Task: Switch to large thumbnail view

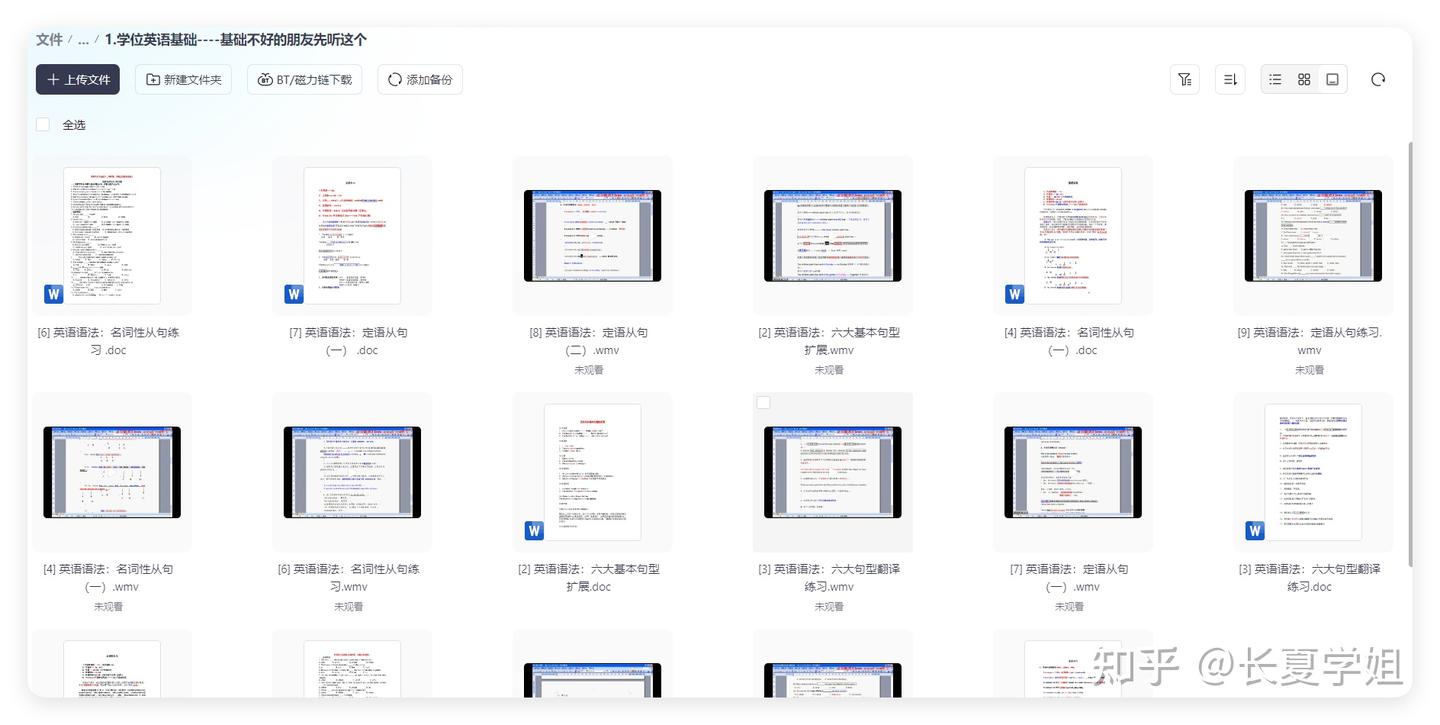Action: point(1332,80)
